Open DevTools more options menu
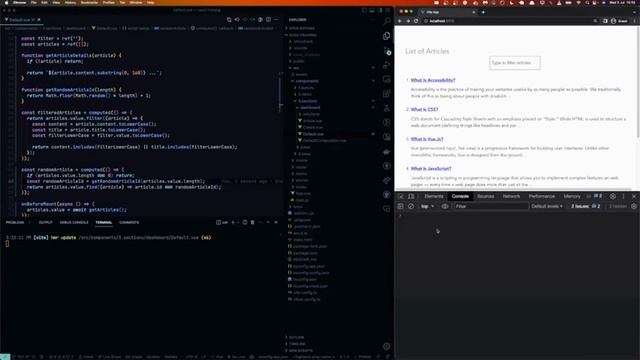 pos(623,196)
